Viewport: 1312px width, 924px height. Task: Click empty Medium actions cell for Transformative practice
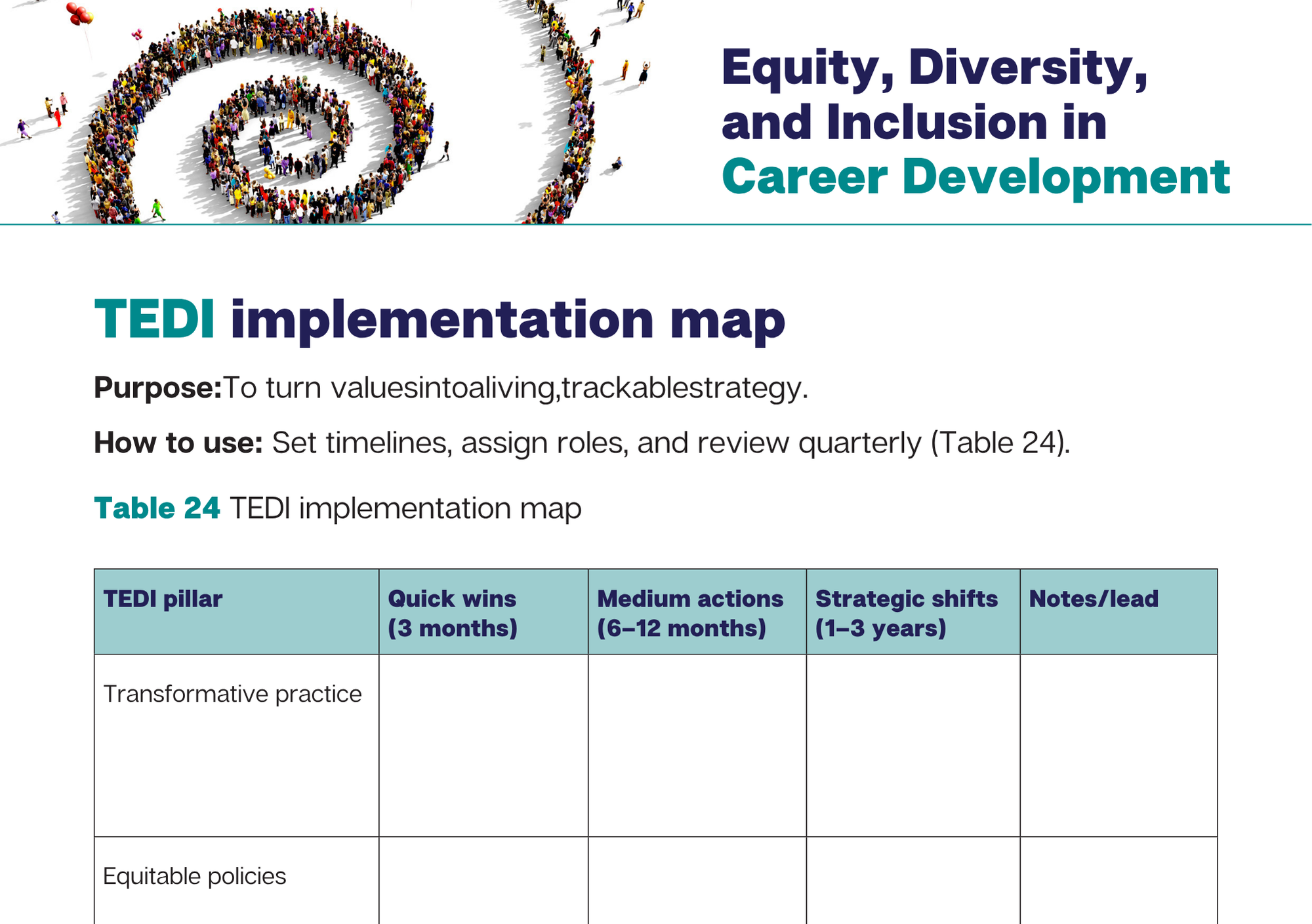coord(697,746)
